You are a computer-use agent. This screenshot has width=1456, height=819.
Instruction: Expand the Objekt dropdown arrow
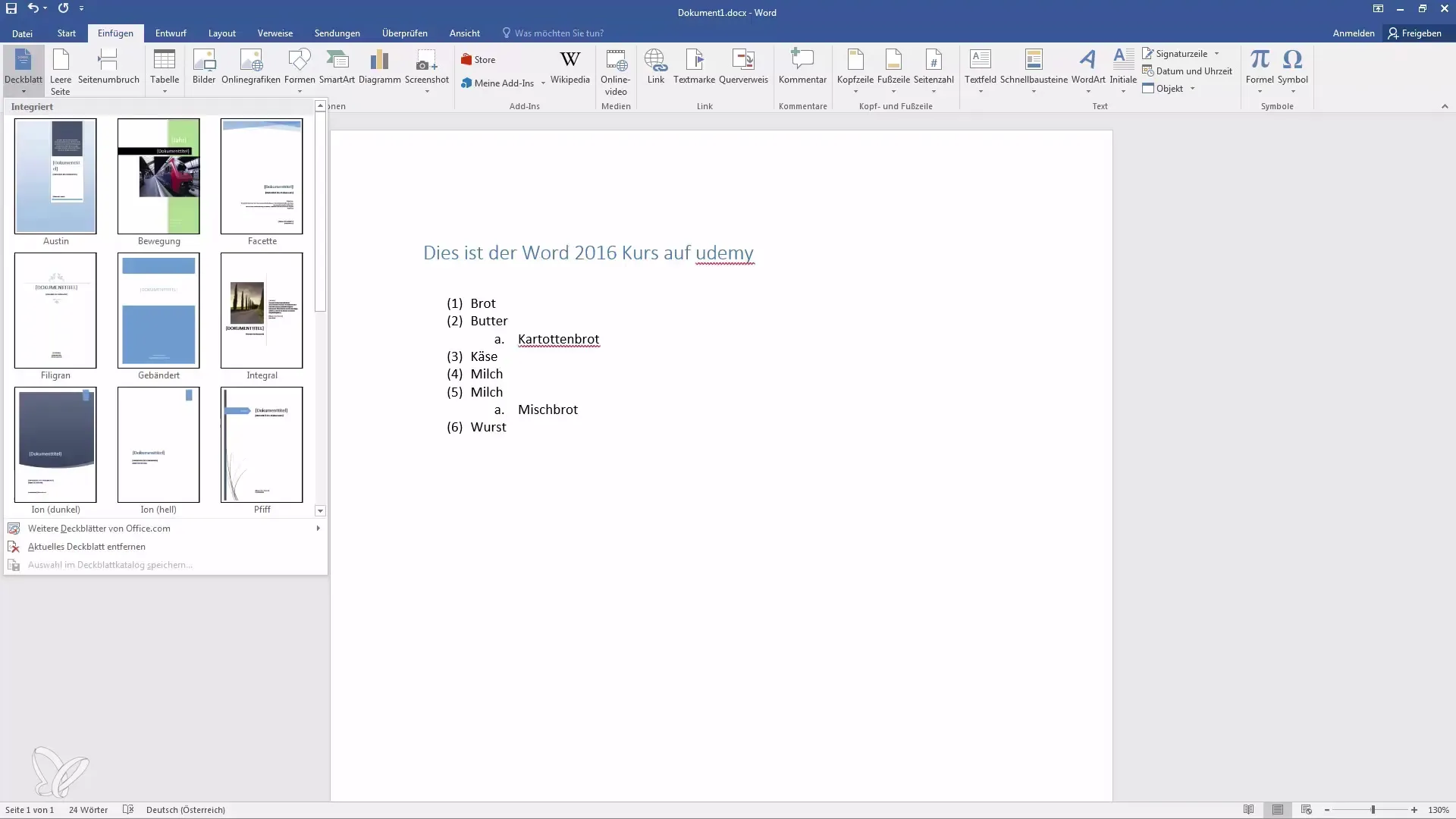point(1192,89)
